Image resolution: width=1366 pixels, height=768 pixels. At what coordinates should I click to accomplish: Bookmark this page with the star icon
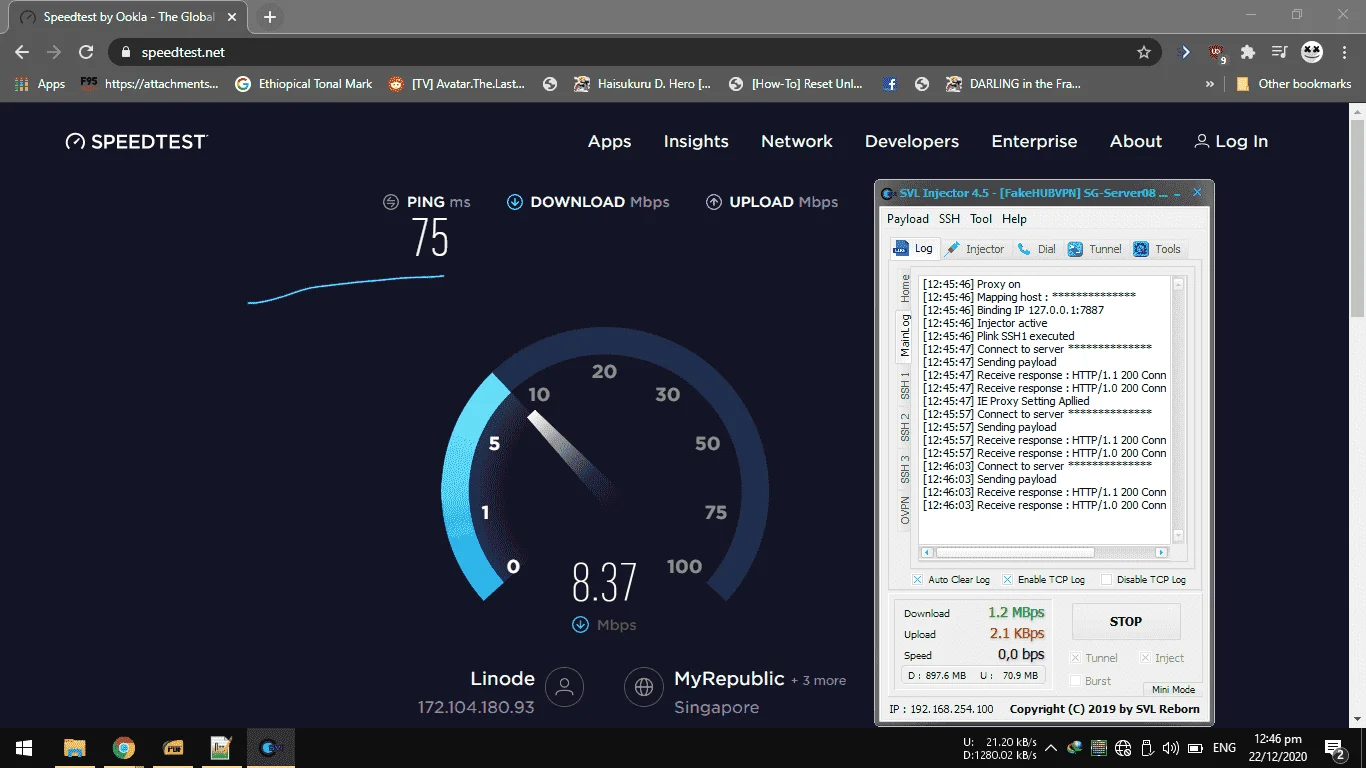(1144, 52)
